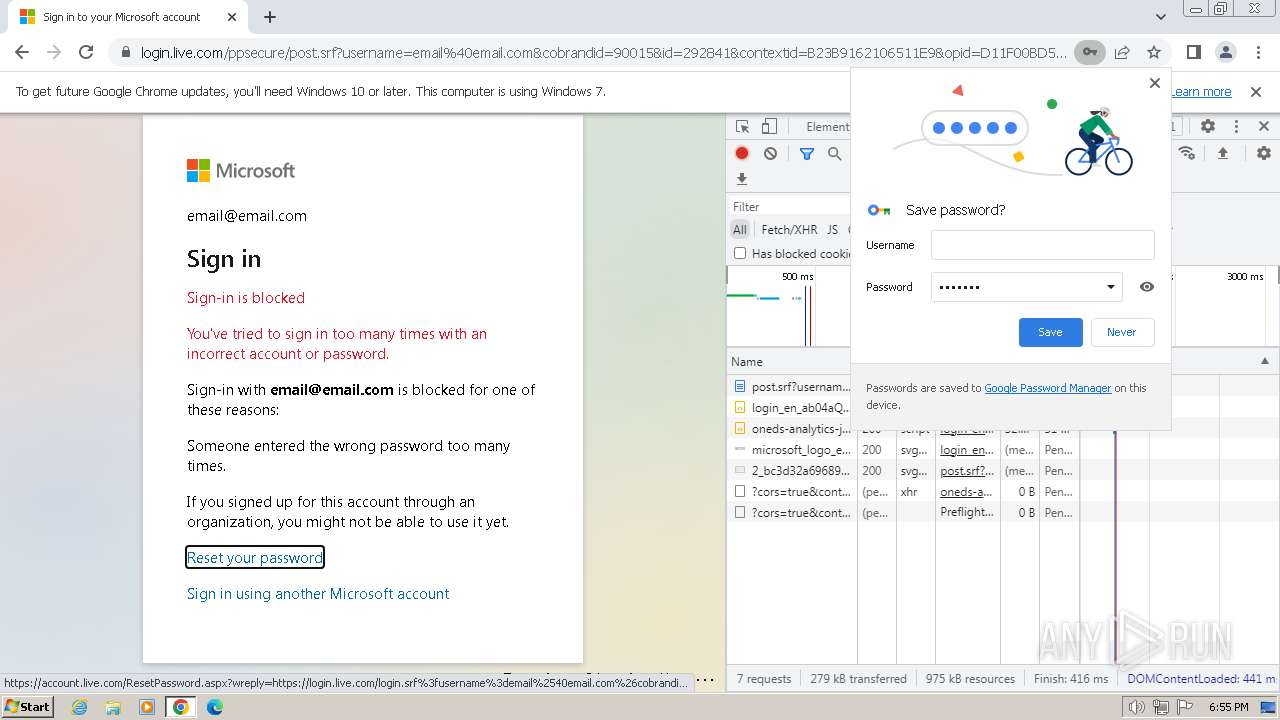Click Reset your password link

coord(255,558)
